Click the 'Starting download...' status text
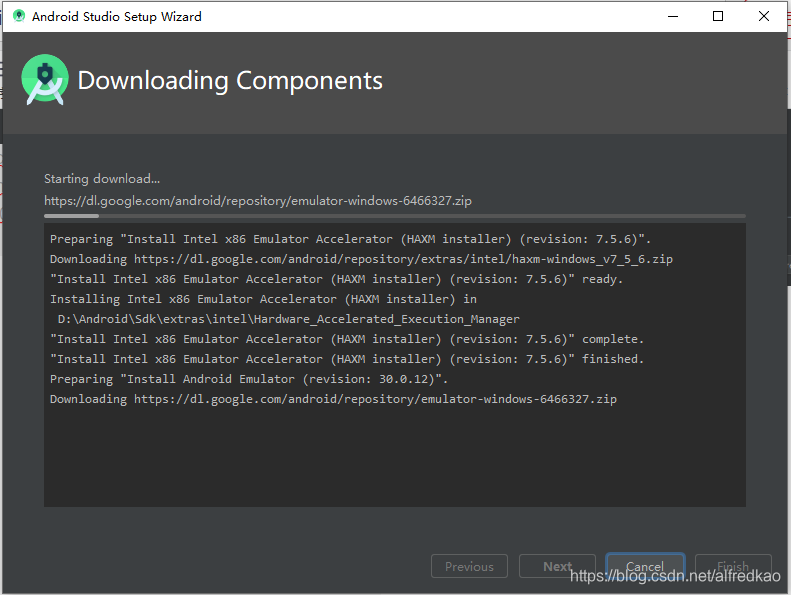 [x=102, y=179]
